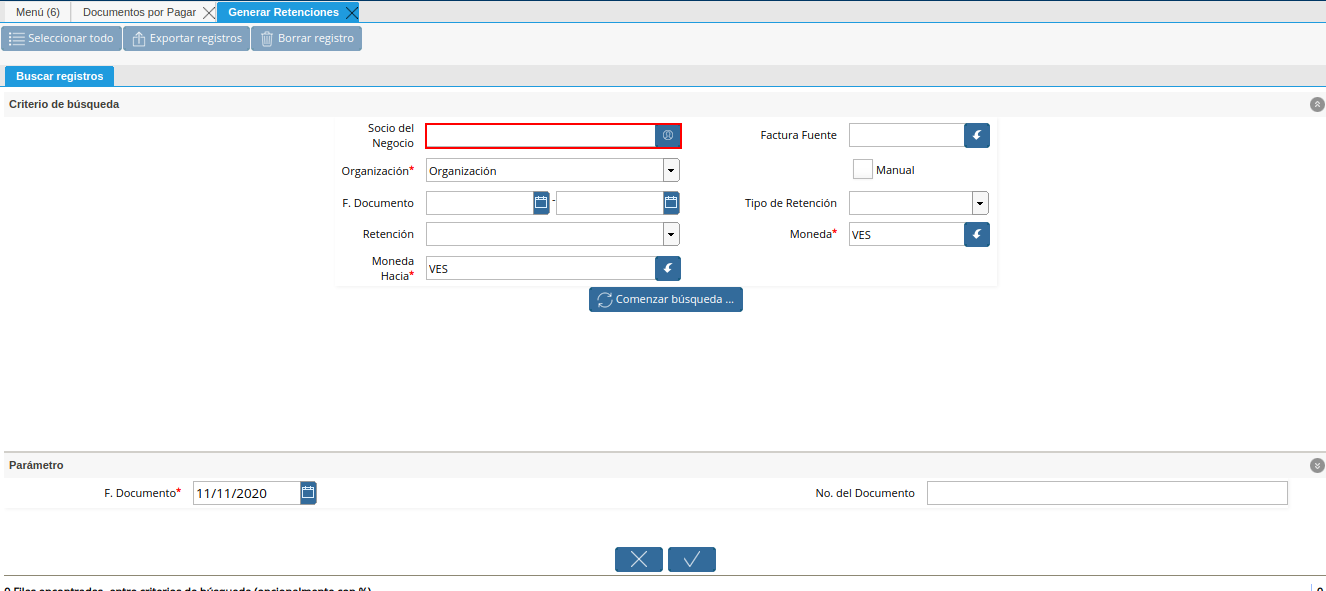Enable the Manual checkbox
Viewport: 1326px width, 591px height.
pyautogui.click(x=862, y=169)
